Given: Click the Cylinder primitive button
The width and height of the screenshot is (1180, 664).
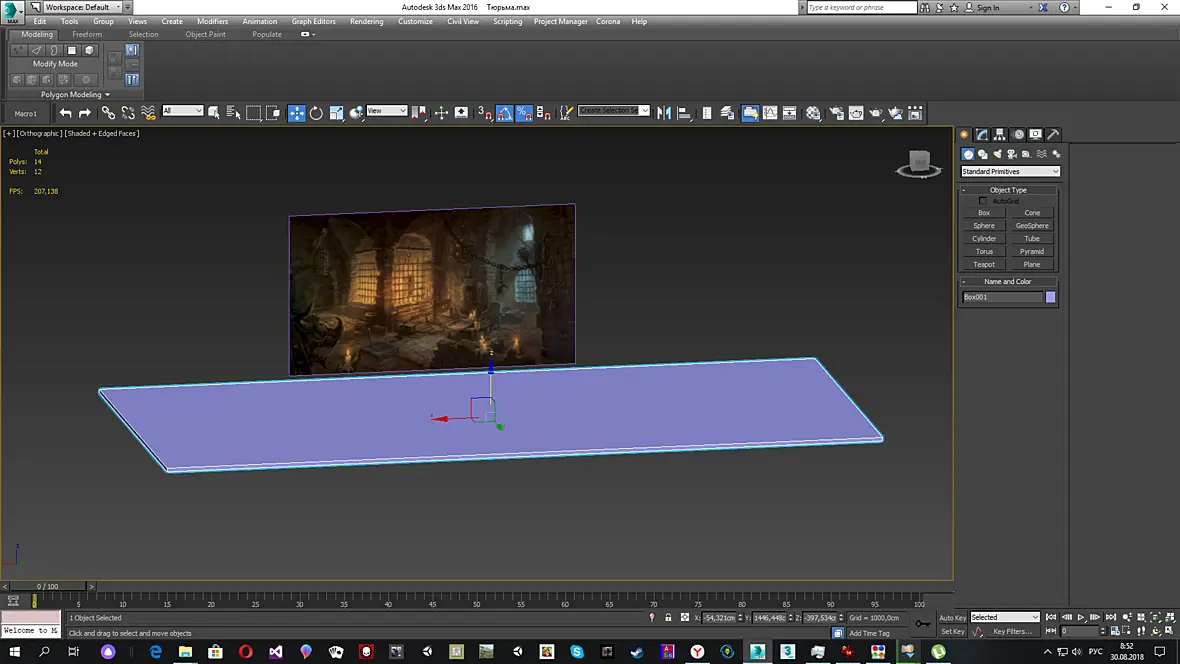Looking at the screenshot, I should 984,239.
